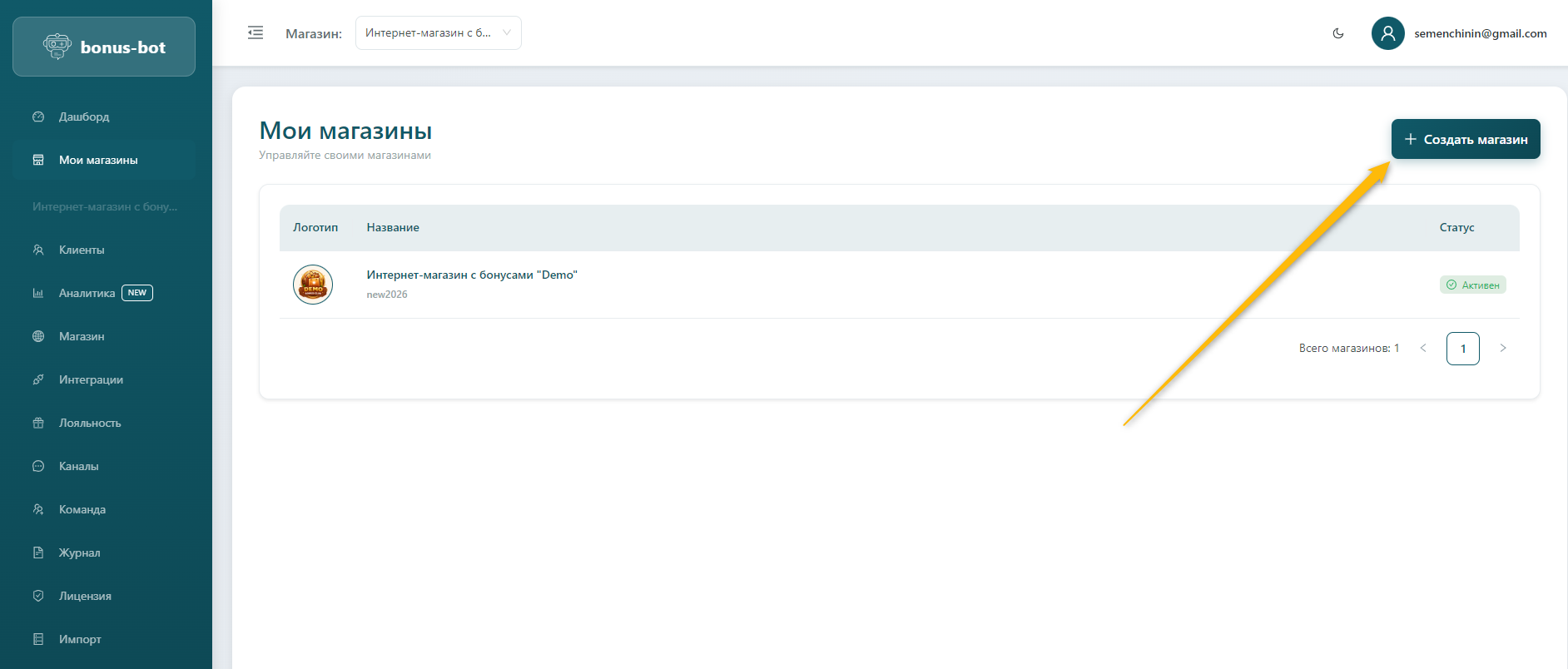This screenshot has width=1568, height=669.
Task: Open the Интернет-магазин с бонусами "Demo" link
Action: point(472,275)
